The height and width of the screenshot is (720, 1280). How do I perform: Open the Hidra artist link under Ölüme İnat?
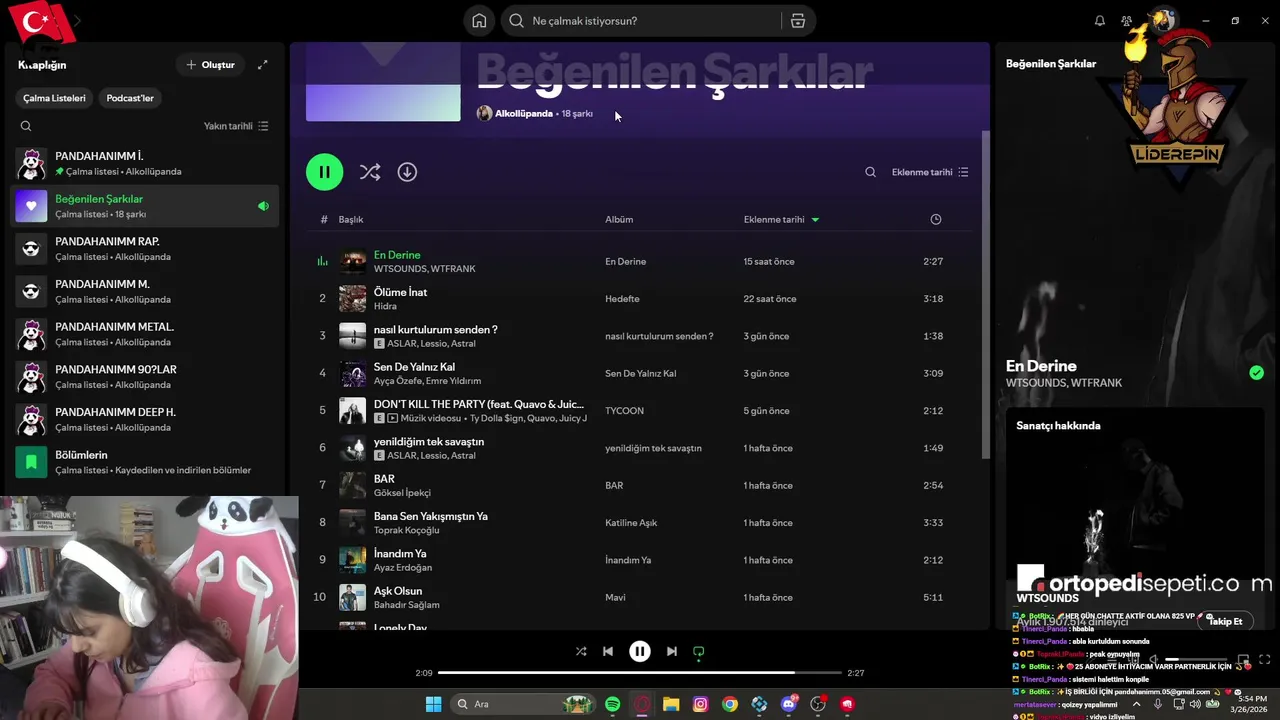point(385,306)
